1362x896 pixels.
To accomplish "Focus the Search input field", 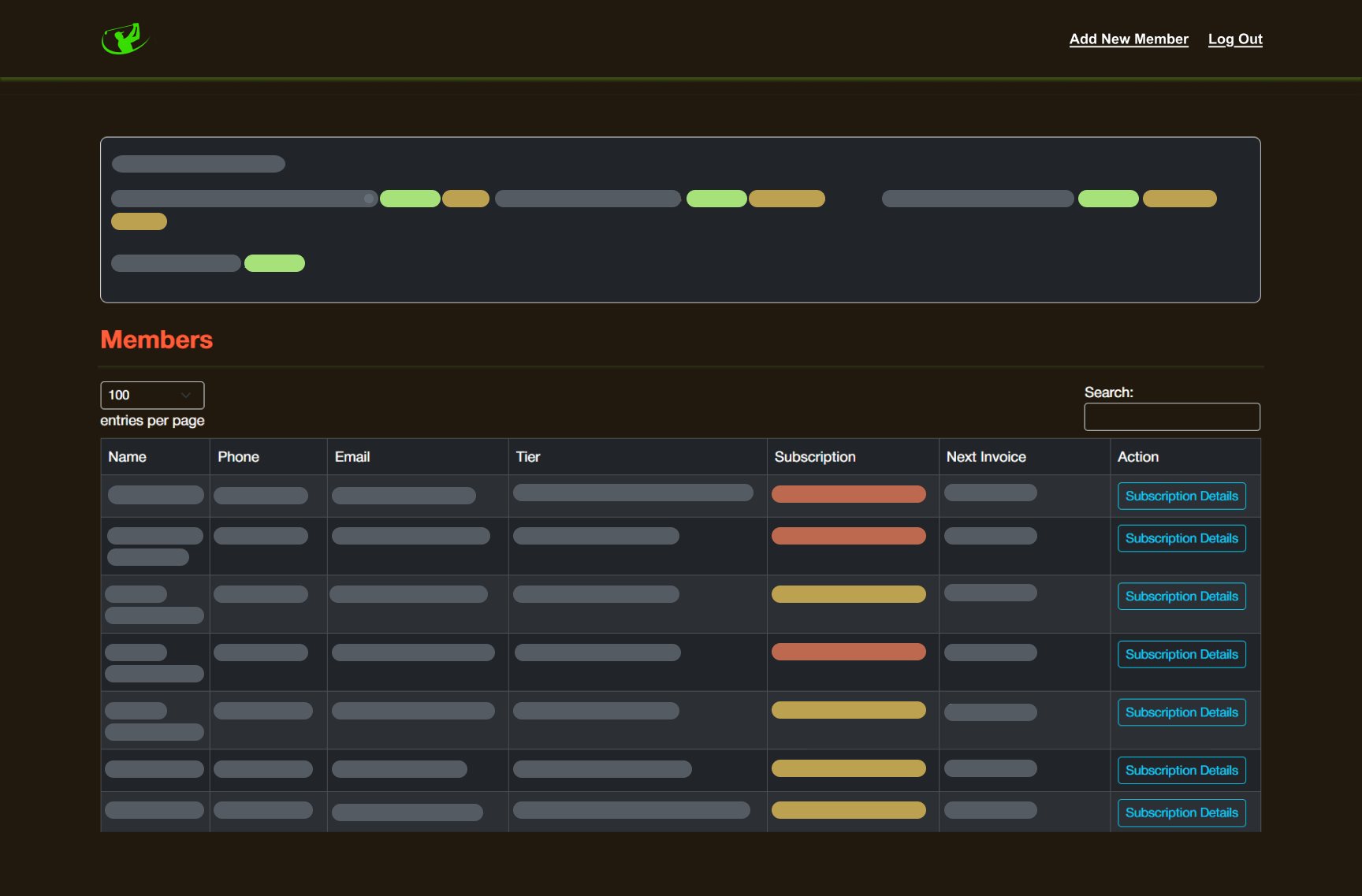I will (x=1171, y=417).
